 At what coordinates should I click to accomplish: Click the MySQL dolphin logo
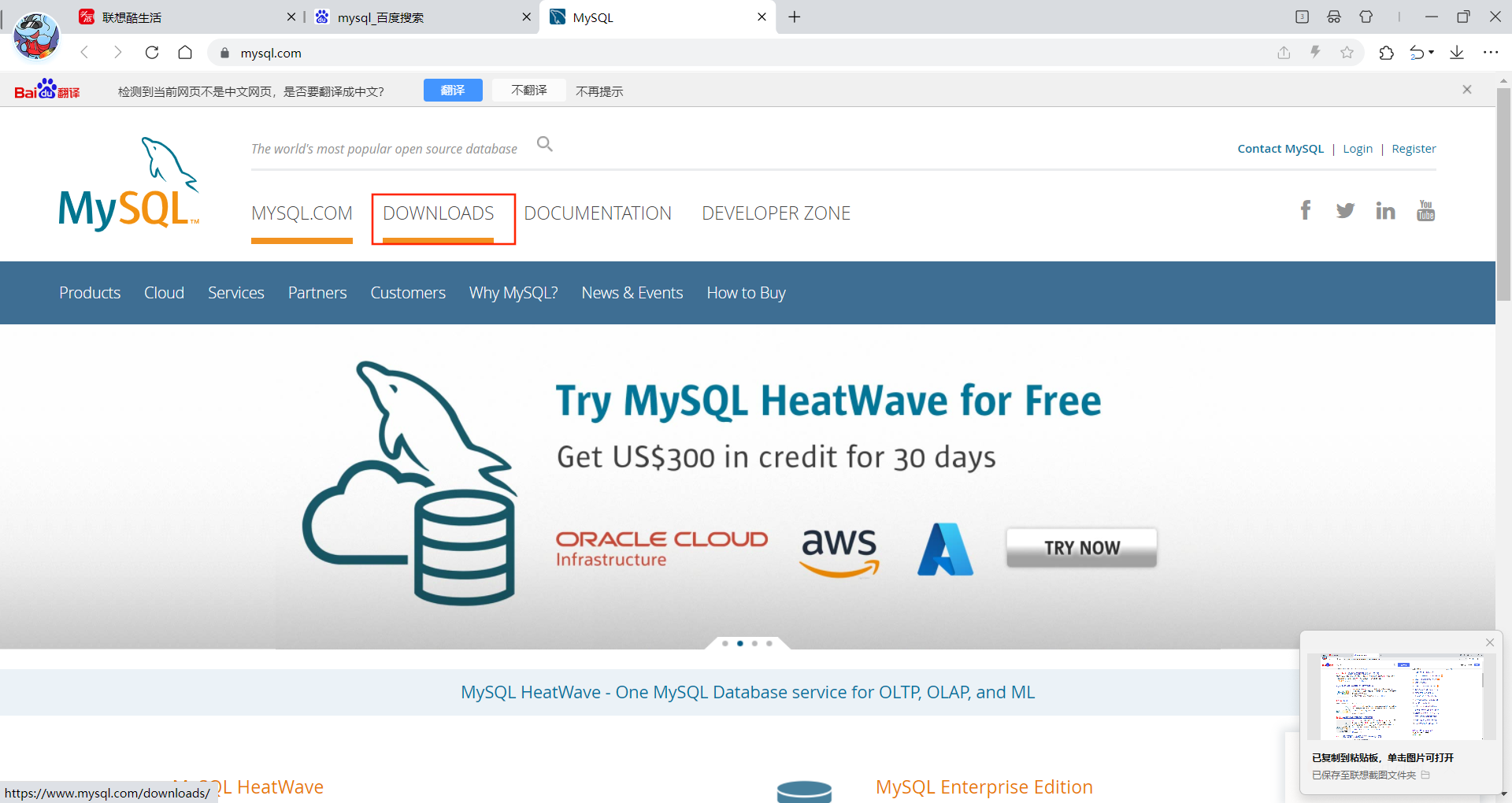pyautogui.click(x=129, y=184)
